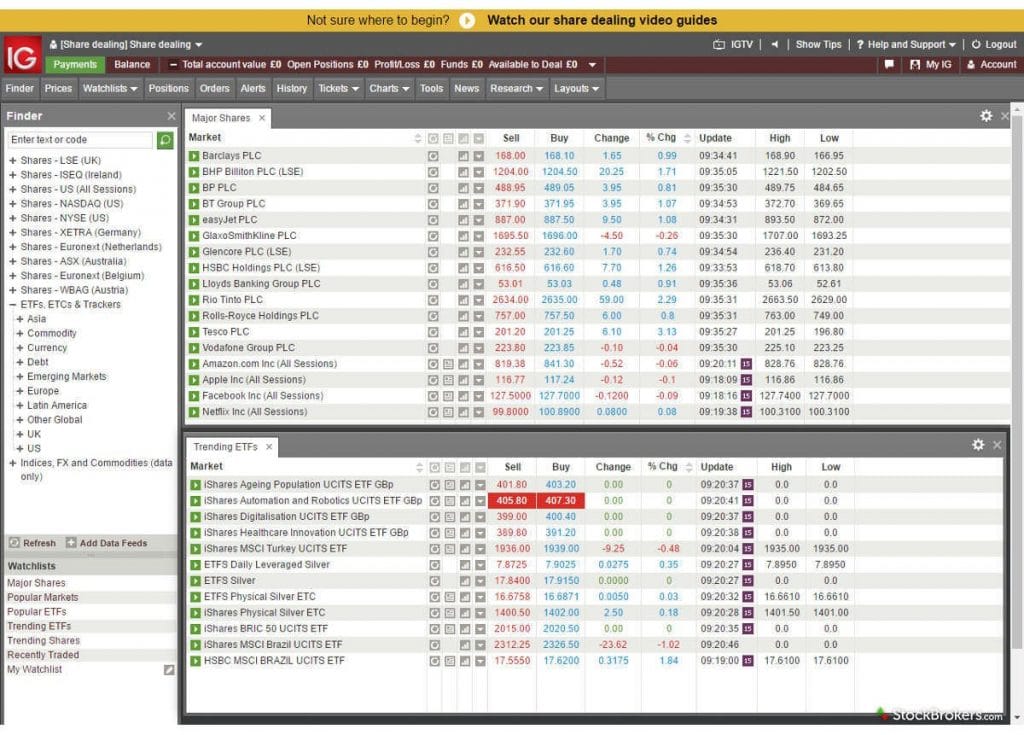Click green deal arrow beside Tesco PLC
This screenshot has height=735, width=1024.
(194, 332)
